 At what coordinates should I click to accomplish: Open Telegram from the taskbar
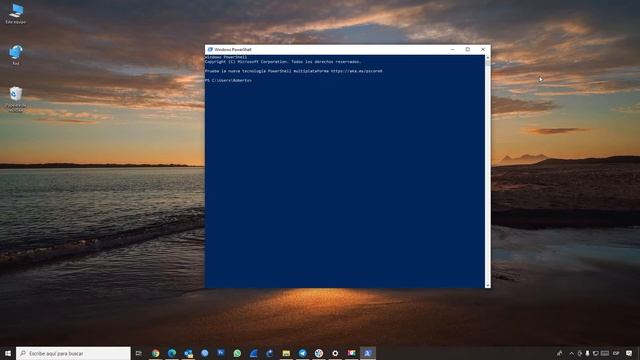(302, 353)
